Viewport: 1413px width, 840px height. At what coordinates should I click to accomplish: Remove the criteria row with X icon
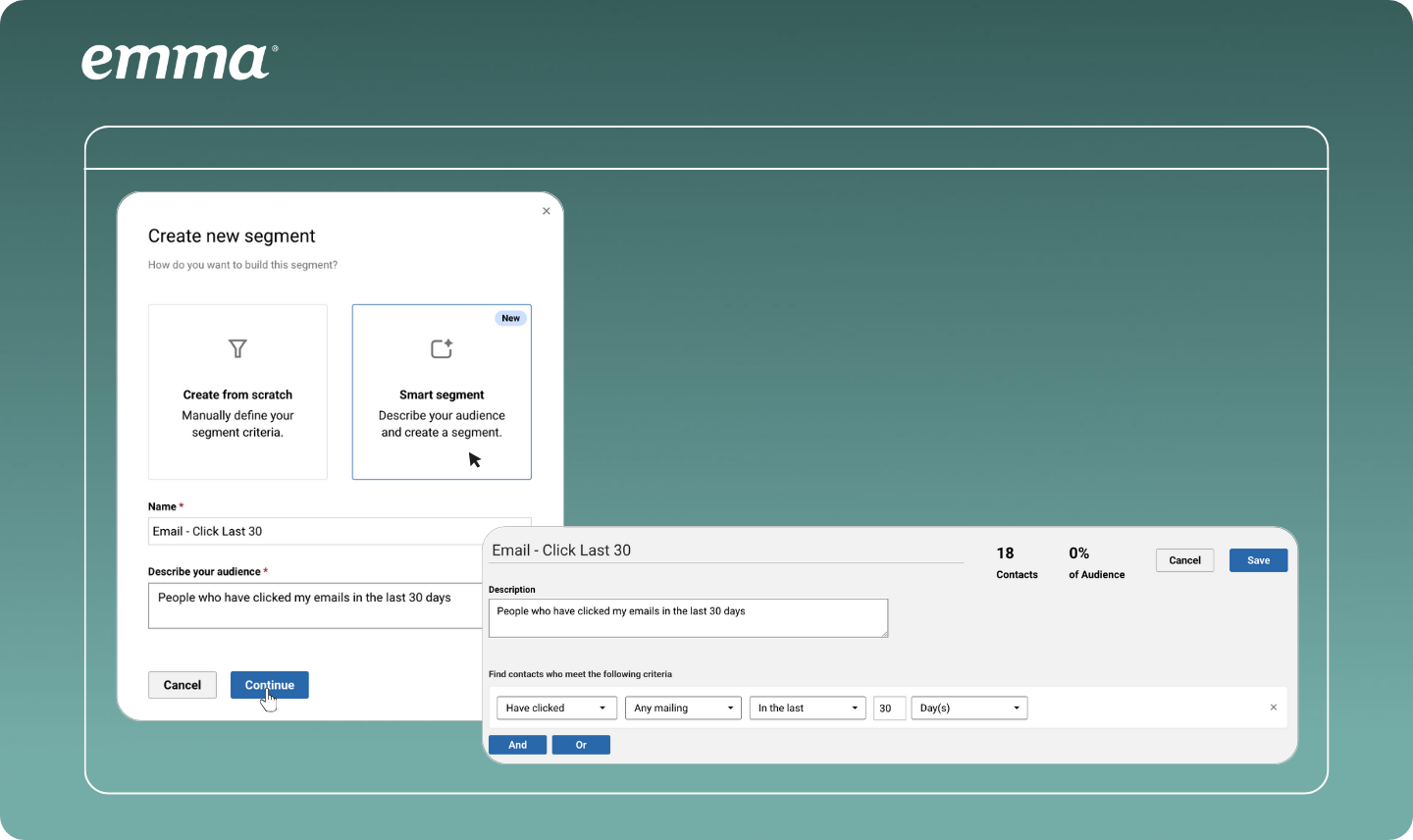point(1274,708)
